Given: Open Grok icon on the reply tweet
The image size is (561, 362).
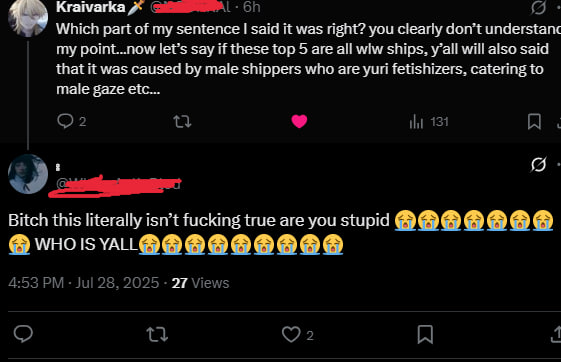Looking at the screenshot, I should point(538,165).
